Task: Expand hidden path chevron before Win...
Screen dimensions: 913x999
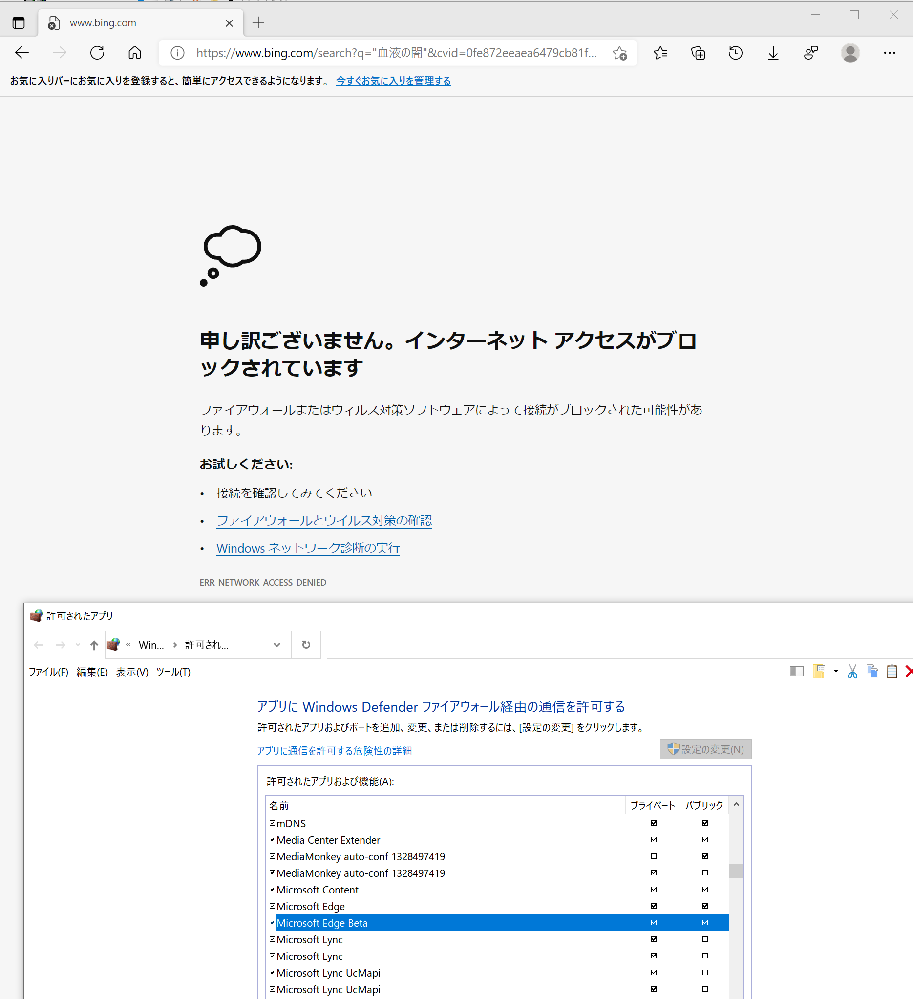Action: tap(128, 645)
